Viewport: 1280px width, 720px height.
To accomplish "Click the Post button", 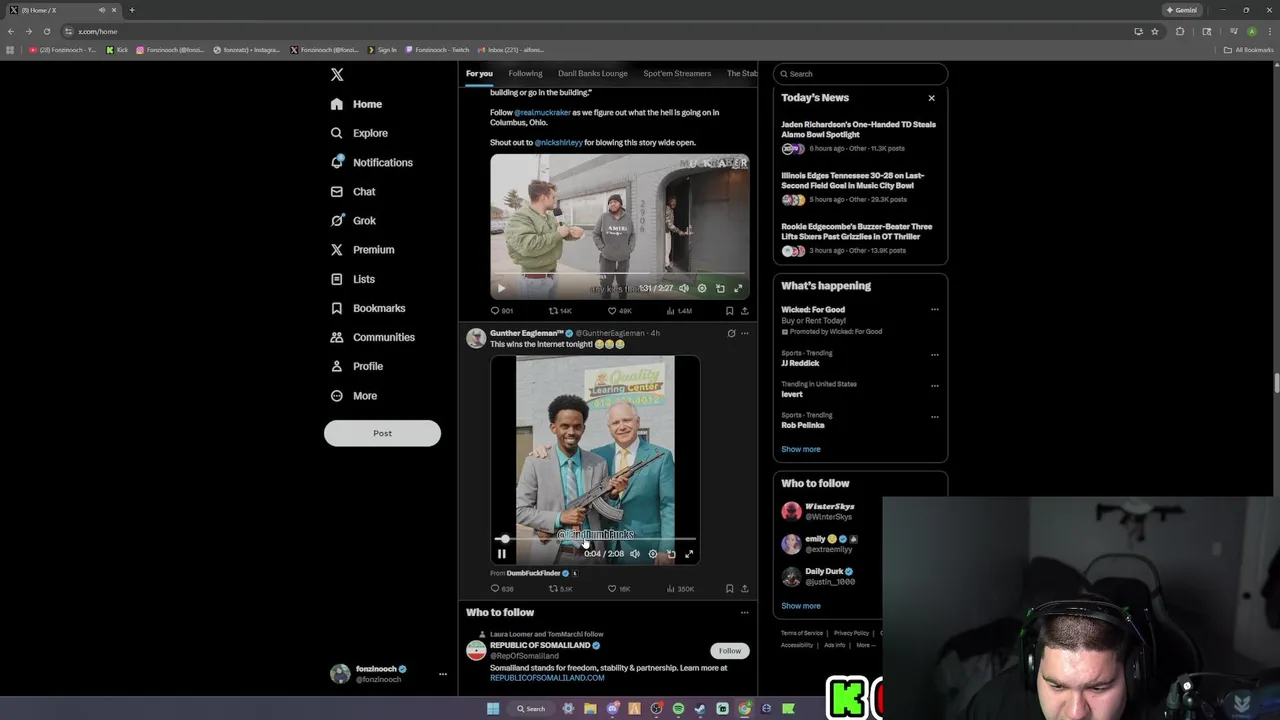I will tap(382, 433).
